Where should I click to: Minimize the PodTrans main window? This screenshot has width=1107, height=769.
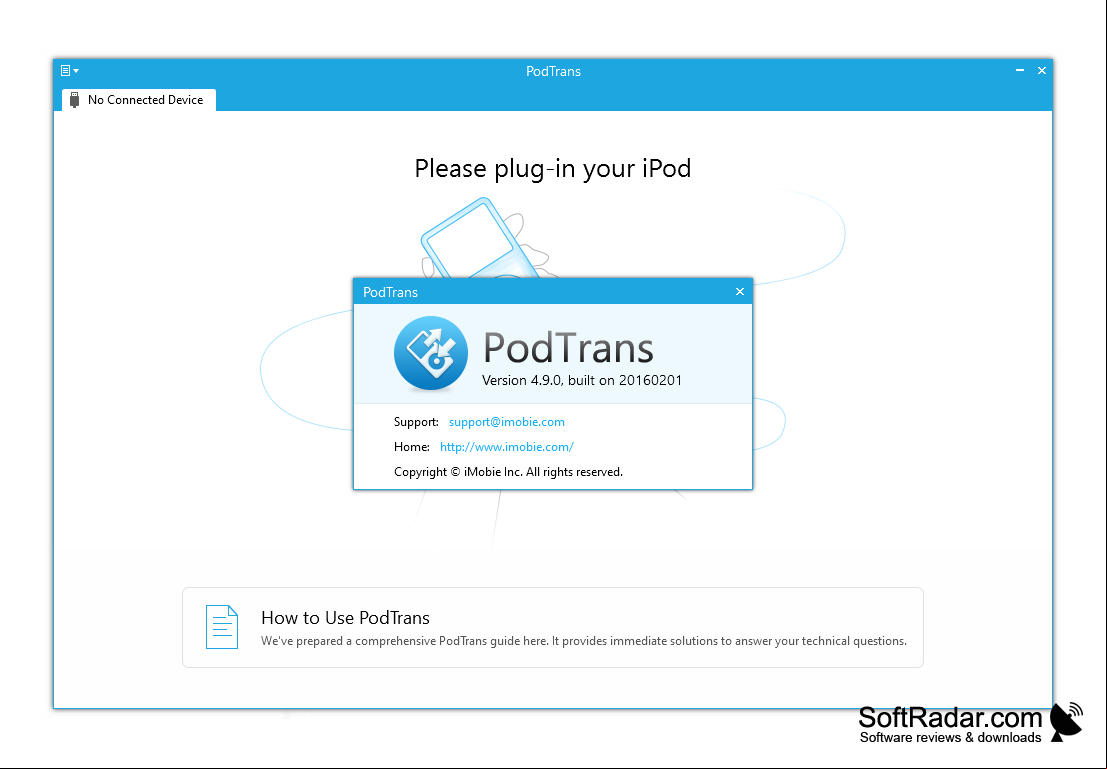click(x=1019, y=71)
